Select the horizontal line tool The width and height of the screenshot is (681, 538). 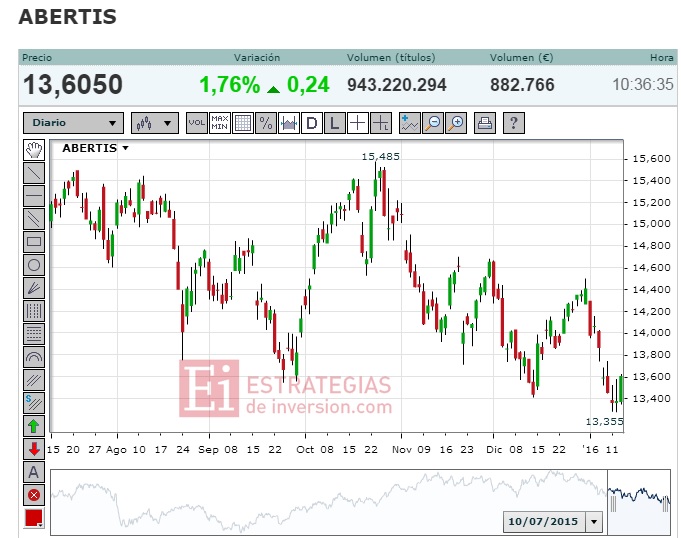click(x=33, y=196)
